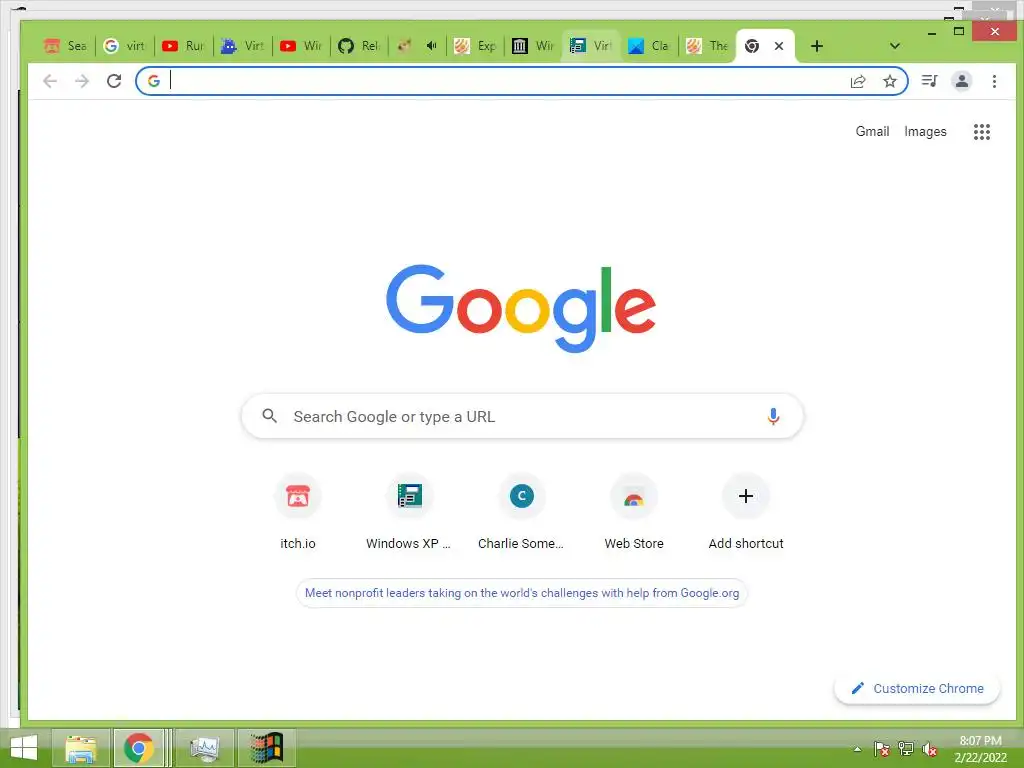Go back with the back arrow
This screenshot has width=1024, height=768.
click(50, 81)
